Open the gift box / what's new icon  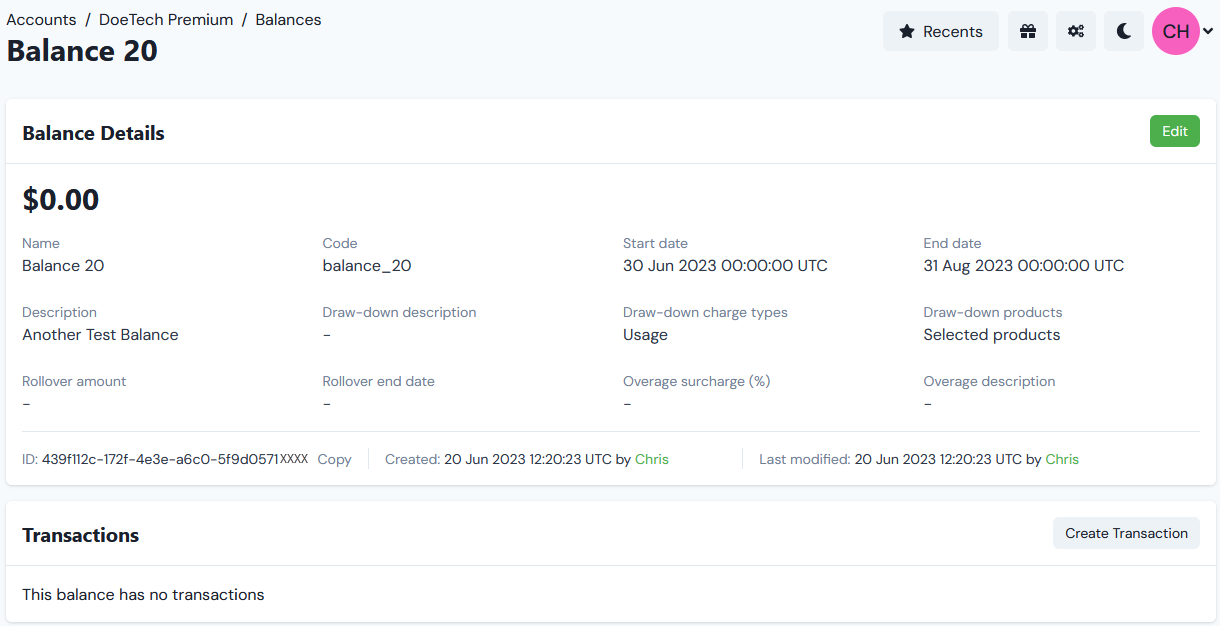point(1027,31)
